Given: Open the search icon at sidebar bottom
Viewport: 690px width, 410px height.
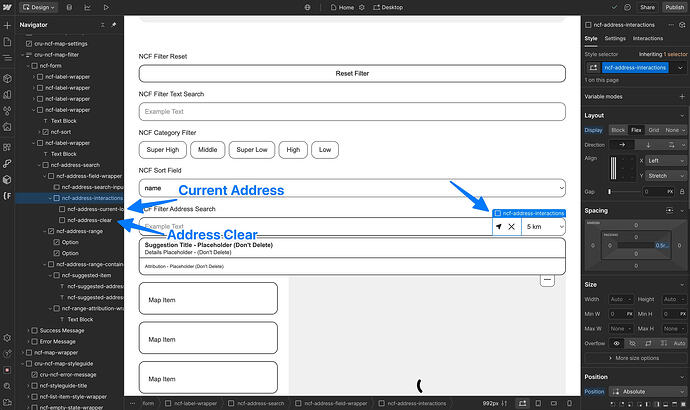Looking at the screenshot, I should 7,386.
